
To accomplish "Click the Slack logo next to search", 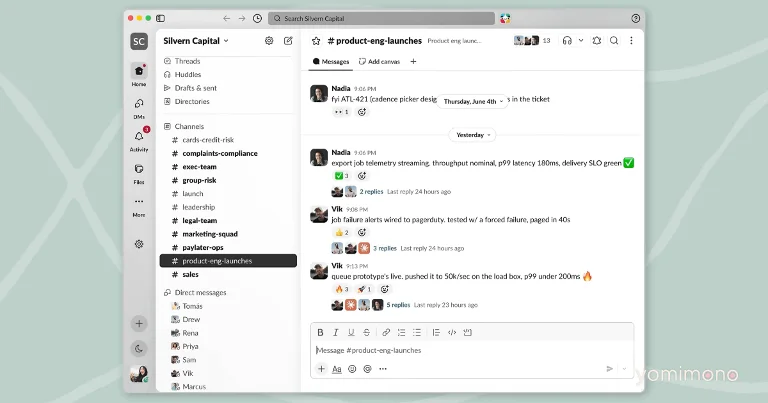I will click(505, 18).
